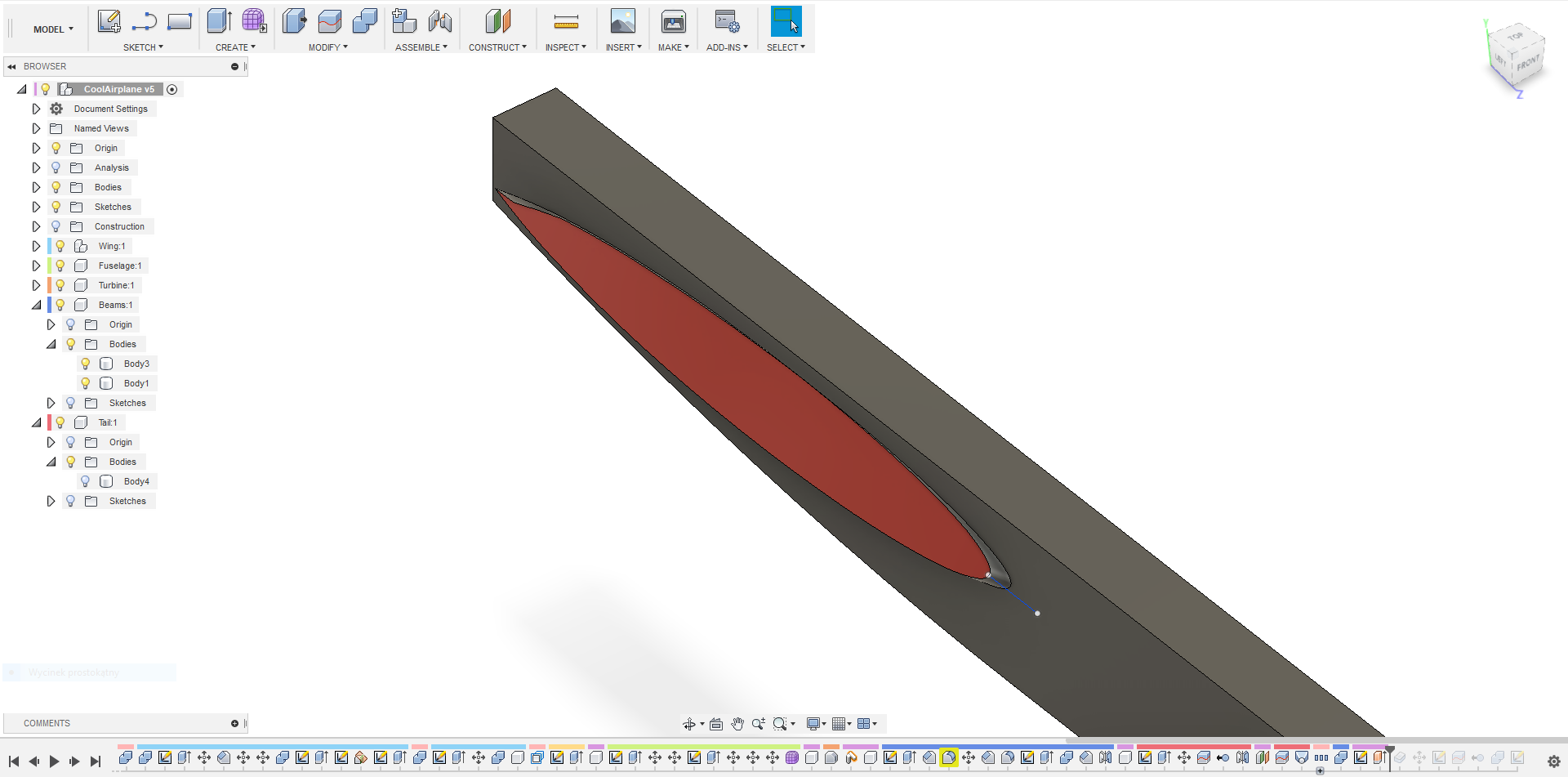Image resolution: width=1568 pixels, height=777 pixels.
Task: Collapse the Beams:1 component
Action: coord(36,305)
